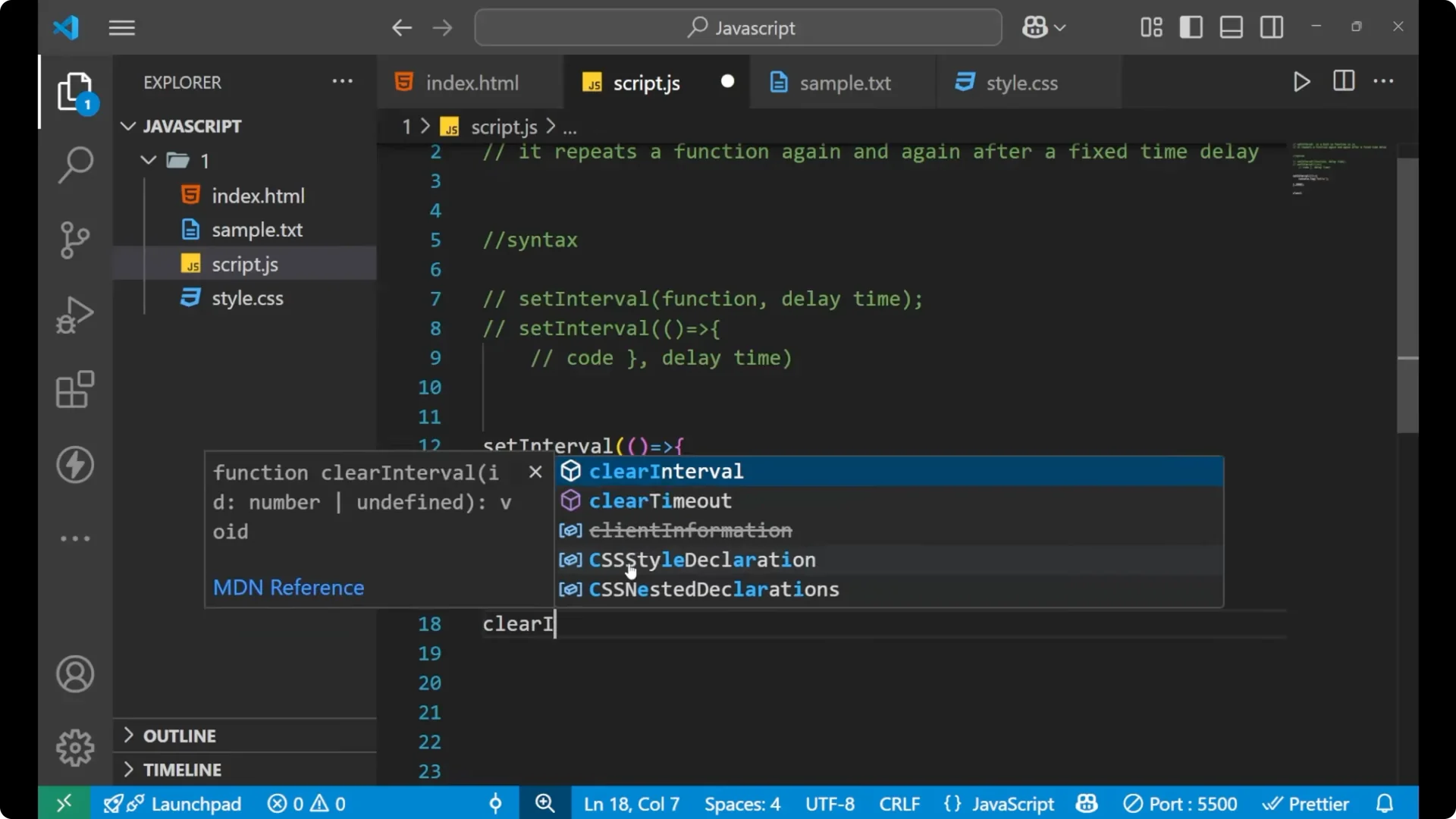Open the Run and Debug view

pos(75,315)
